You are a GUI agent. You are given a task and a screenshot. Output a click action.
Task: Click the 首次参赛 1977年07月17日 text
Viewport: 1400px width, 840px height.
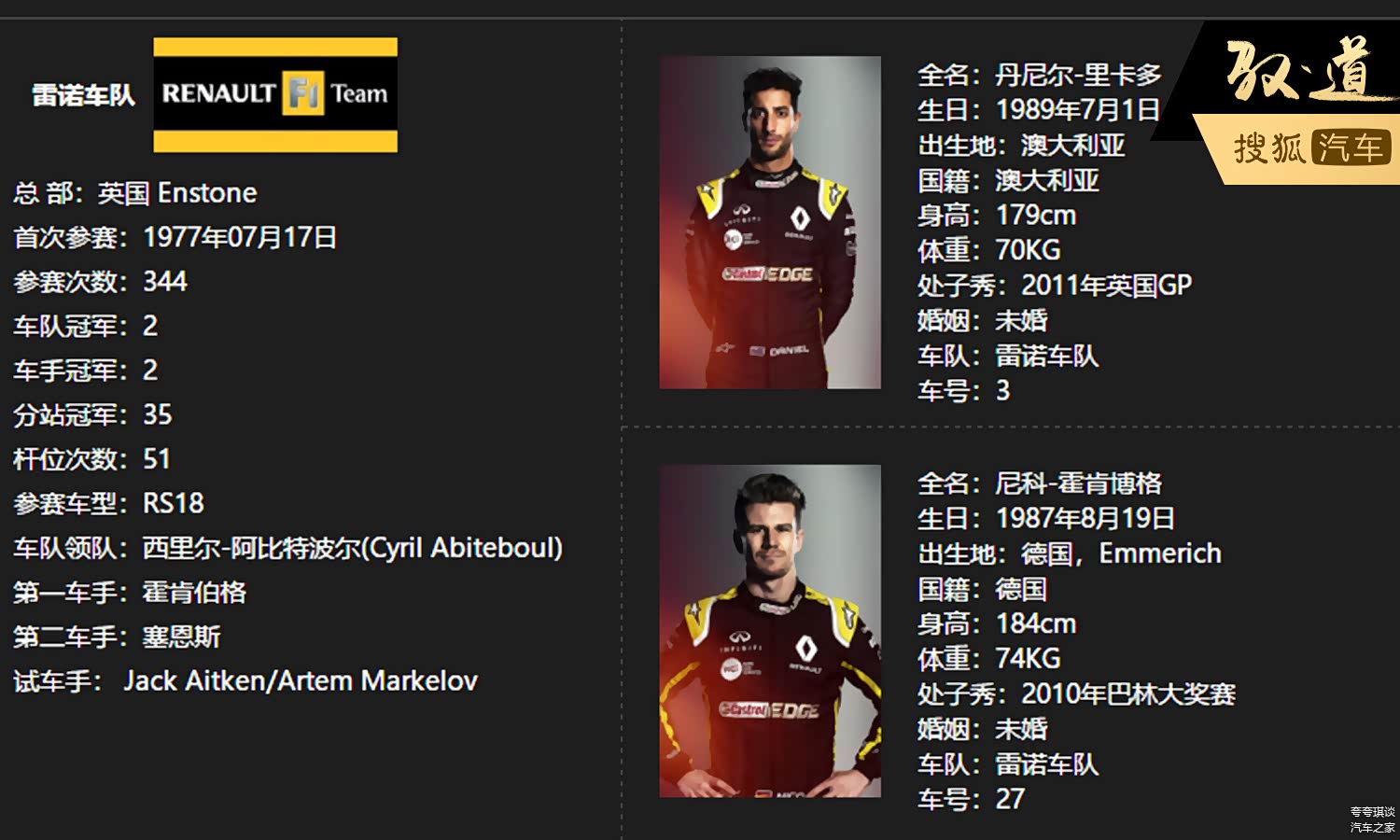coord(175,237)
